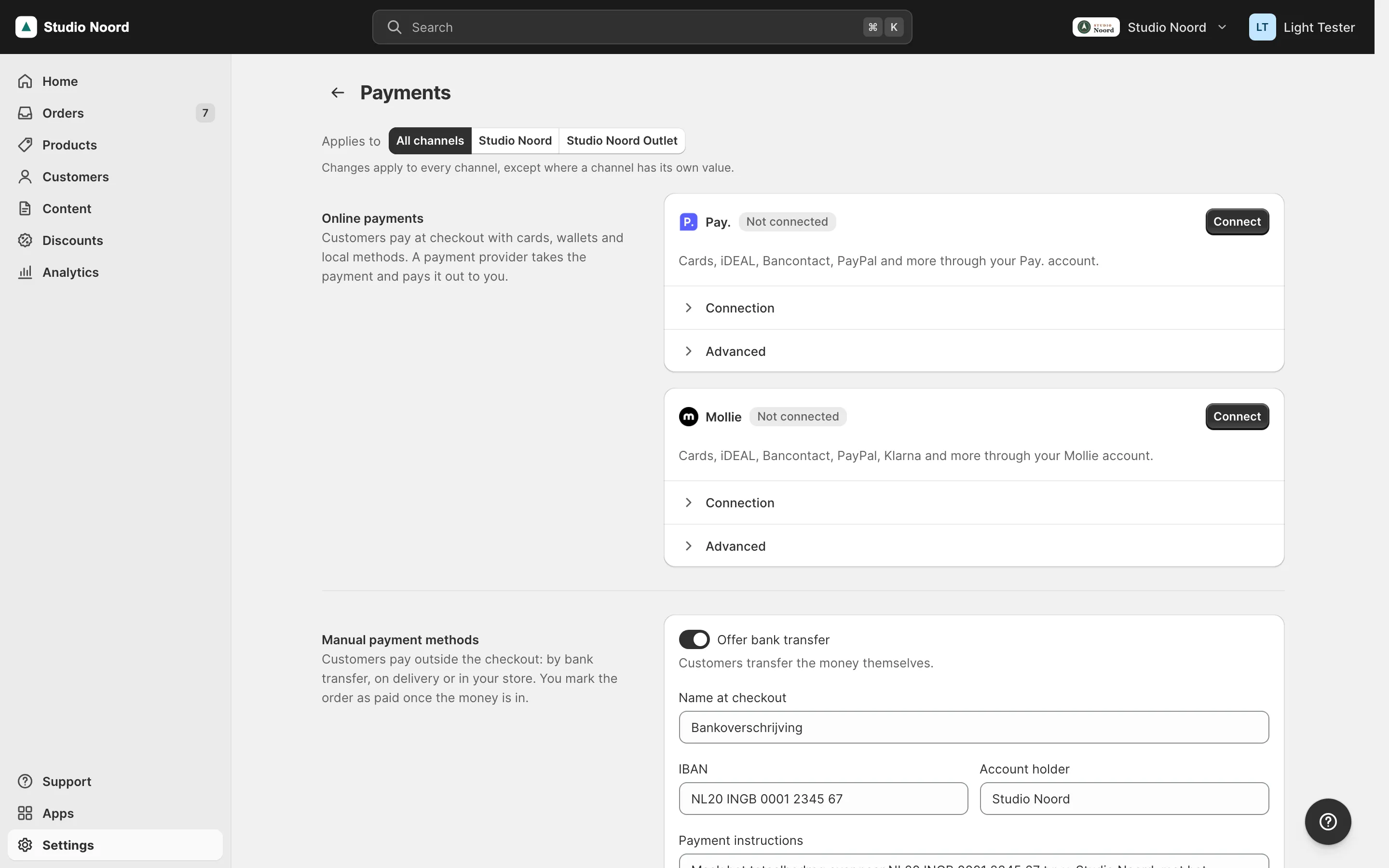The height and width of the screenshot is (868, 1389).
Task: Open the Light Tester account menu
Action: pos(1302,27)
